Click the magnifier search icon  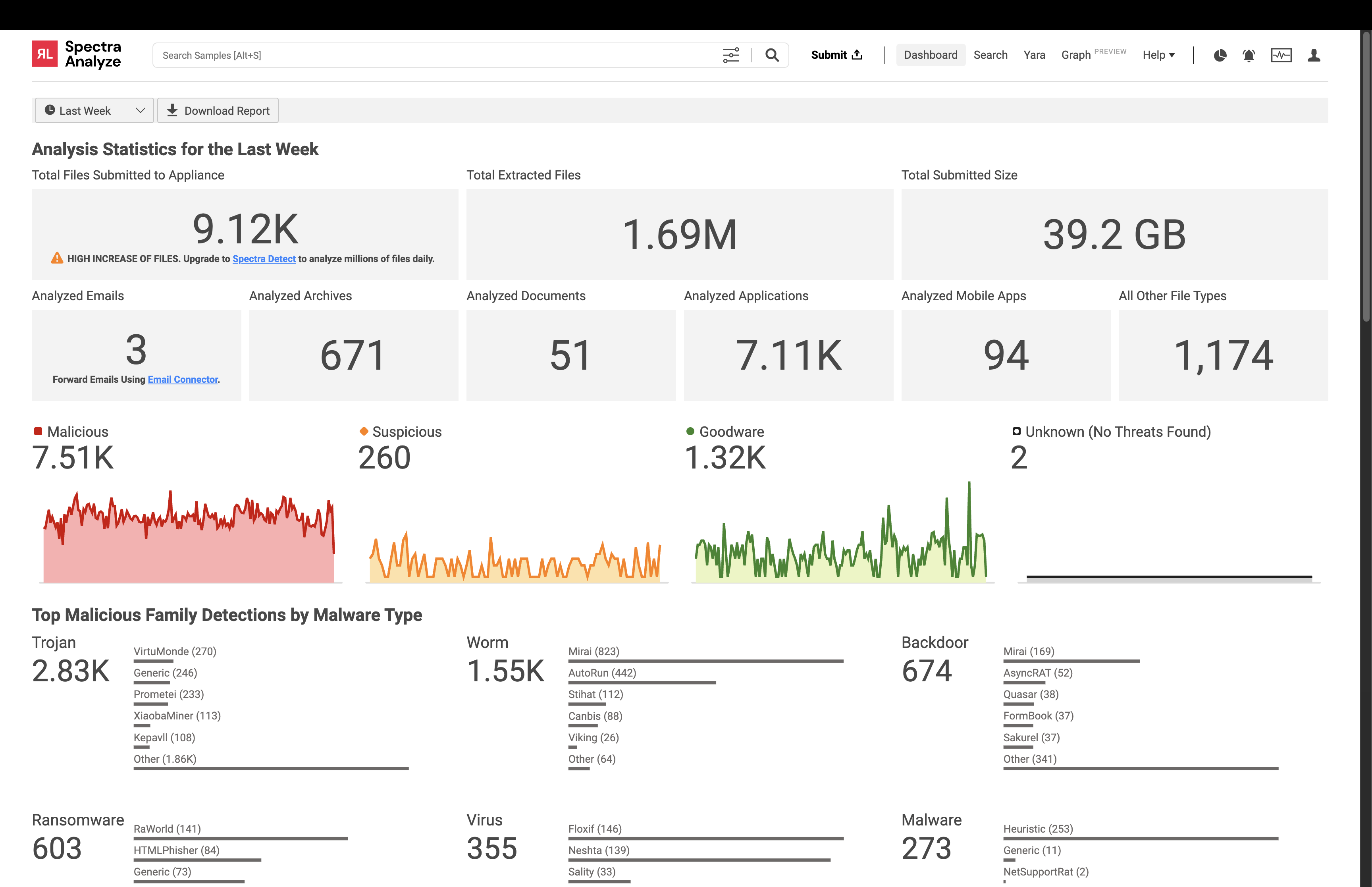coord(771,55)
